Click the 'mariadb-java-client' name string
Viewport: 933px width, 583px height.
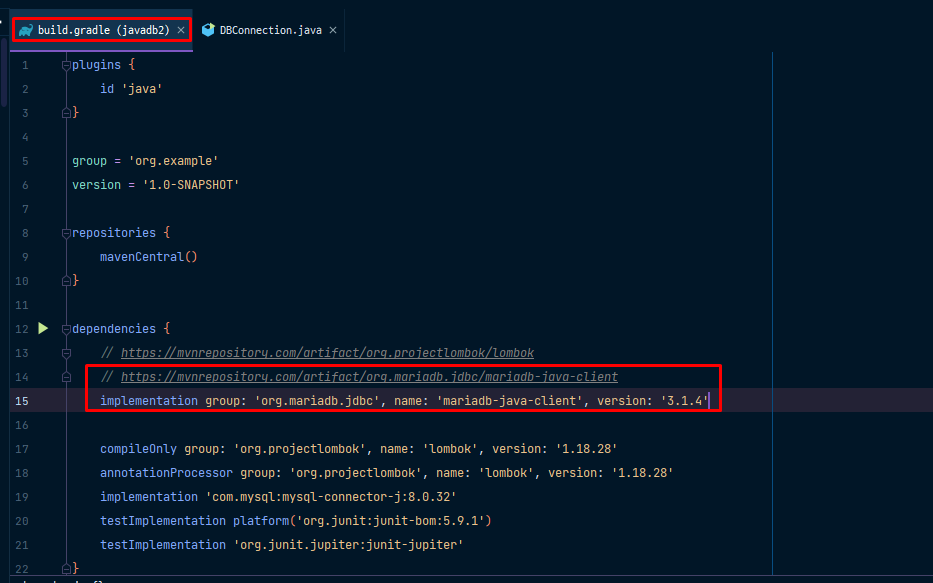pos(509,400)
